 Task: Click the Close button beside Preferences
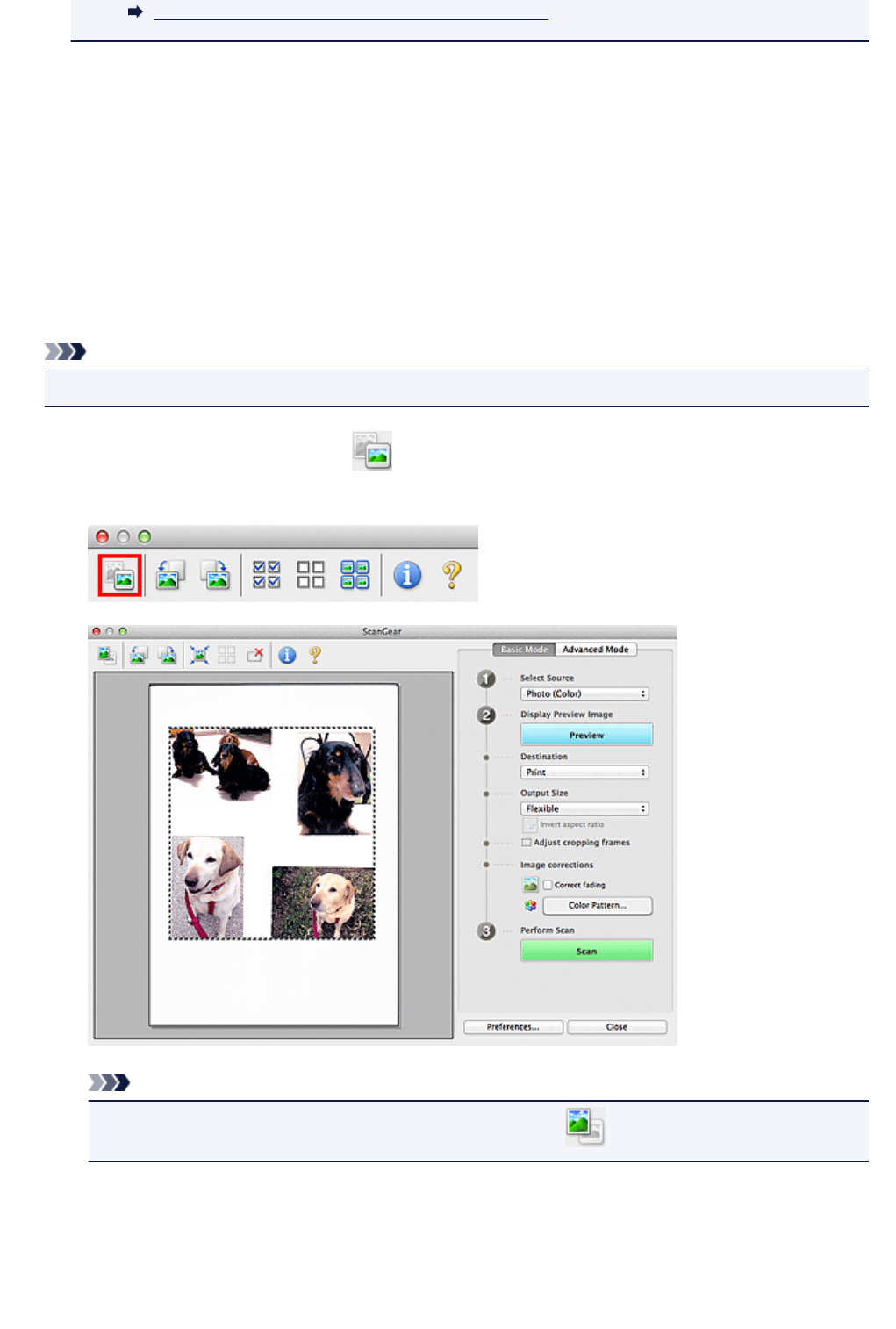pos(617,1027)
